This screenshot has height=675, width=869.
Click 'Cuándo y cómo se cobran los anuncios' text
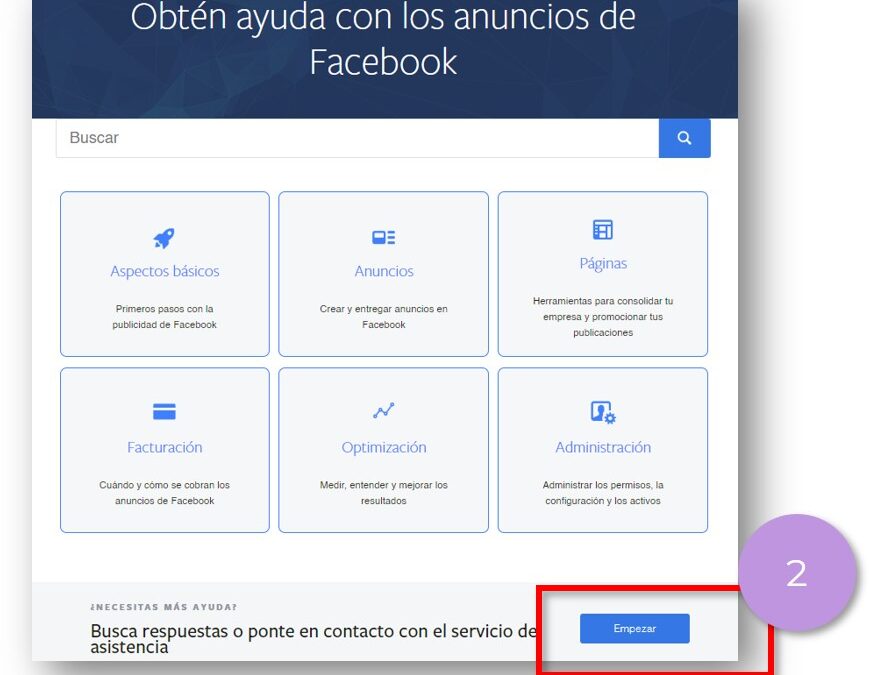165,493
